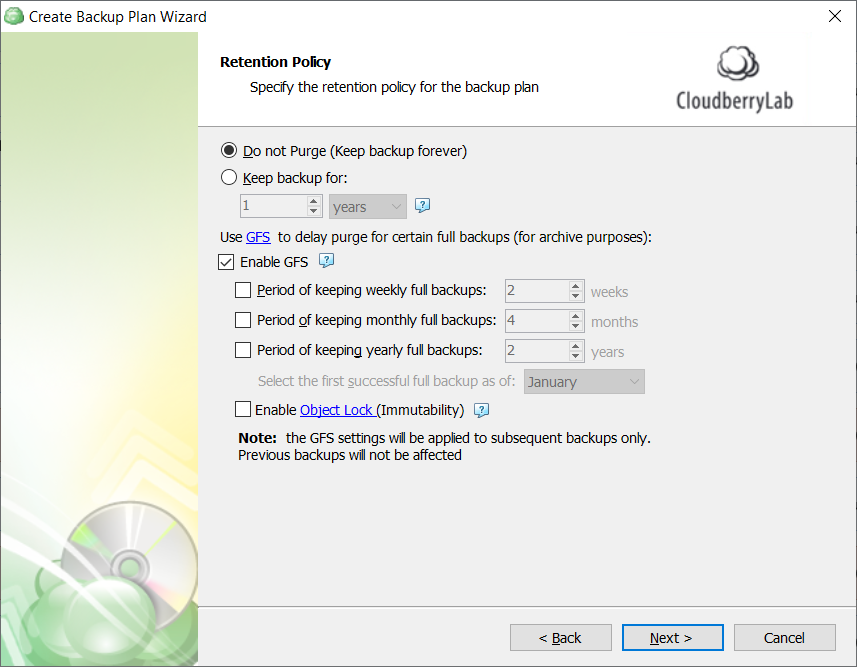
Task: Click the Next button
Action: click(672, 637)
